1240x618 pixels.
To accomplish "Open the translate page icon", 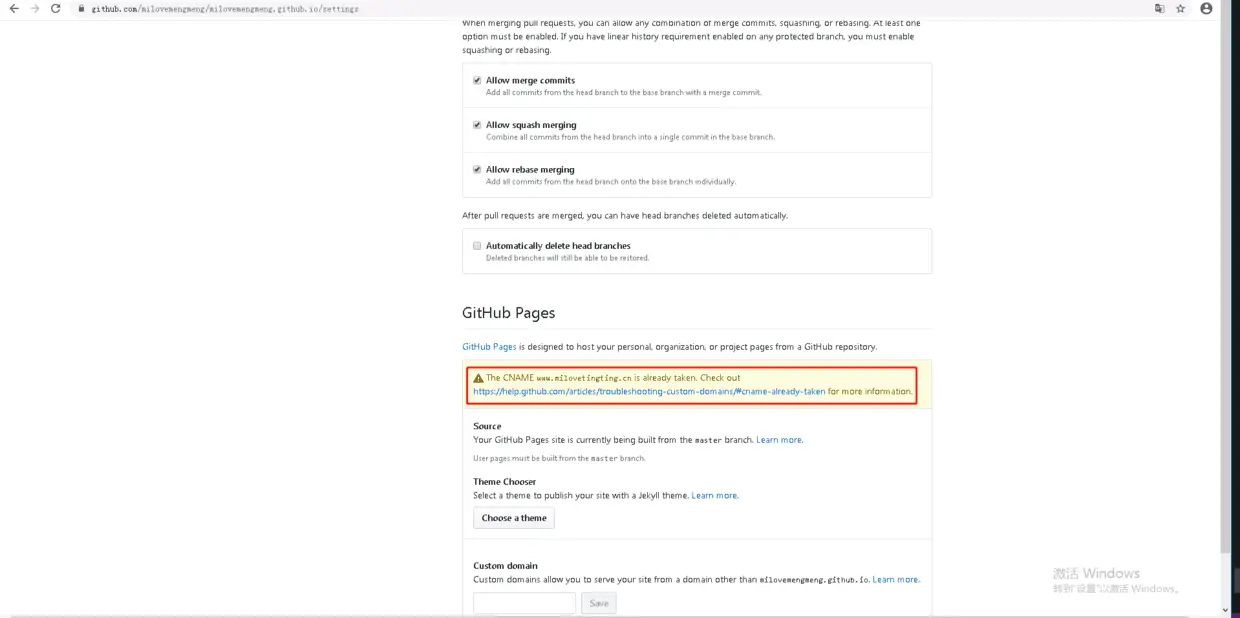I will [1159, 8].
